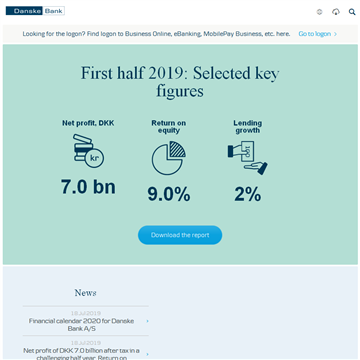
Task: Expand the Net profit DKK 7.0 billion chevron
Action: 147,354
